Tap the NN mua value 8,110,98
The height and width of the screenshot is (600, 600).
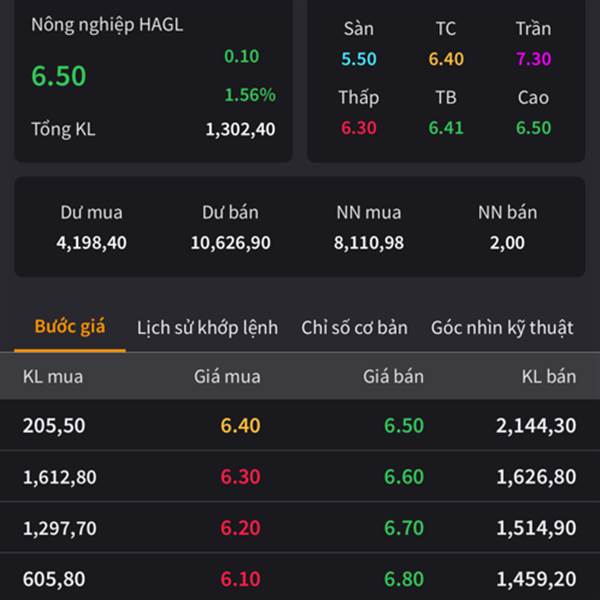tap(369, 243)
